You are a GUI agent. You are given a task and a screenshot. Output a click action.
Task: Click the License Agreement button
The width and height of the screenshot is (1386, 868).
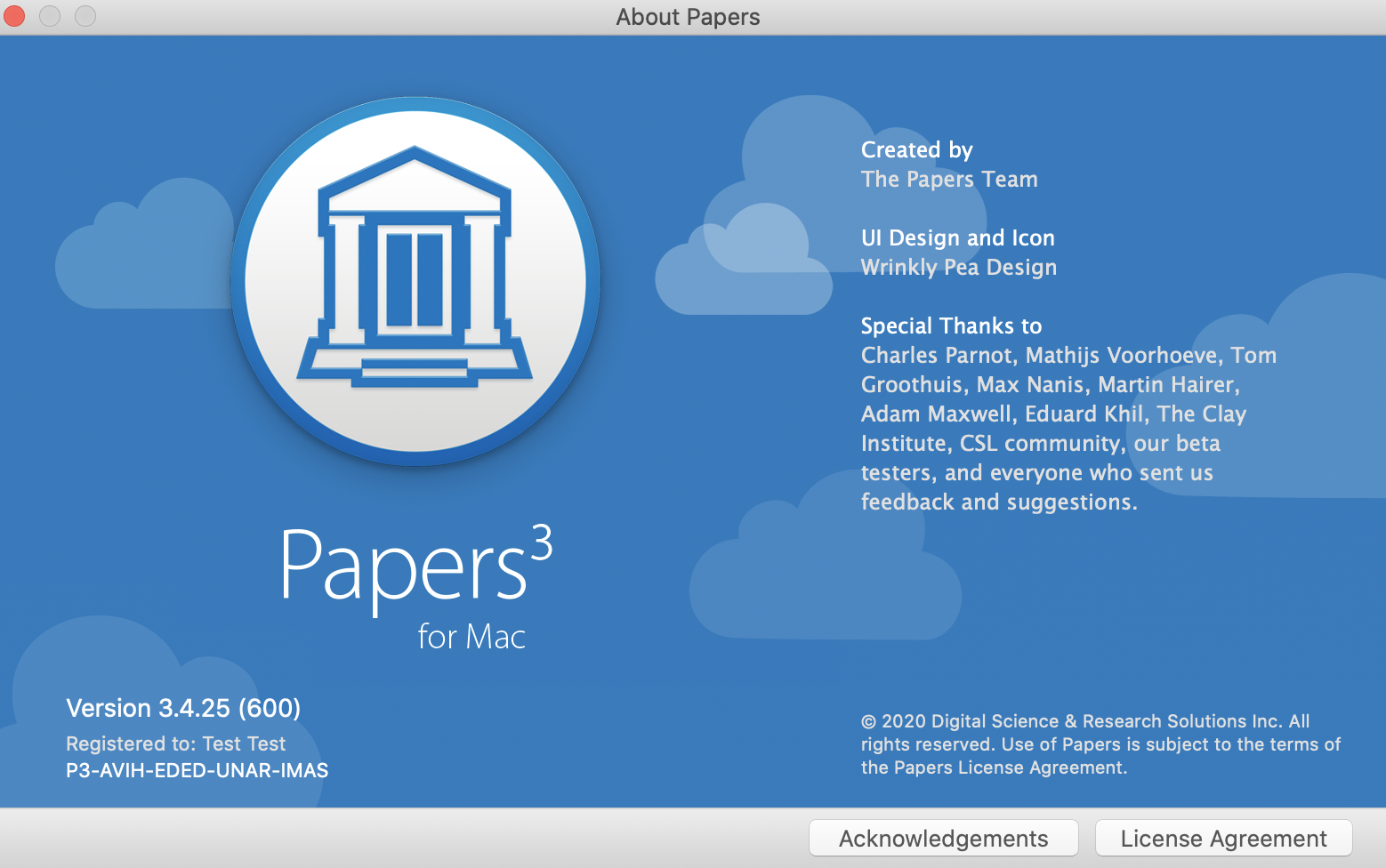pos(1223,838)
